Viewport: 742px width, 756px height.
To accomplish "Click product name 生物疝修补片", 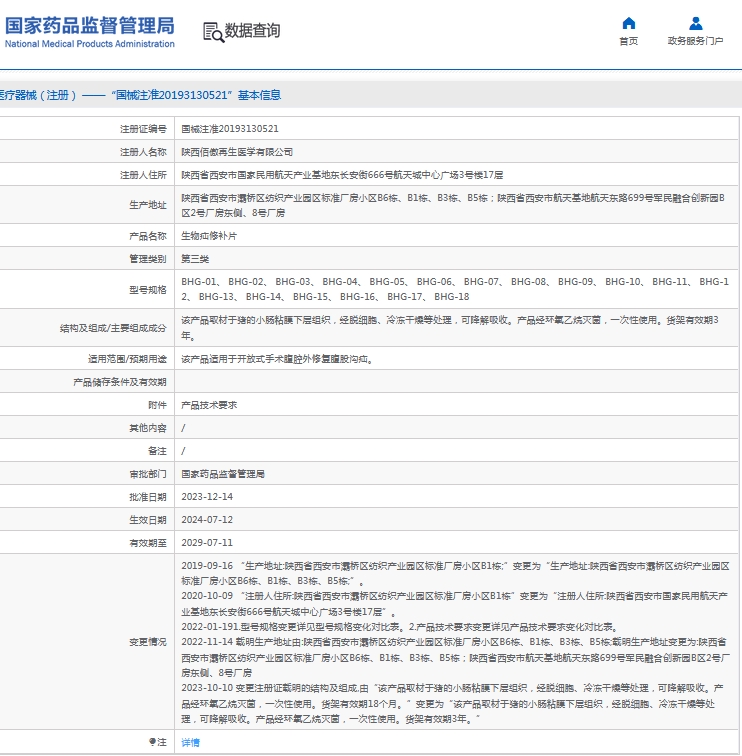I will [209, 236].
